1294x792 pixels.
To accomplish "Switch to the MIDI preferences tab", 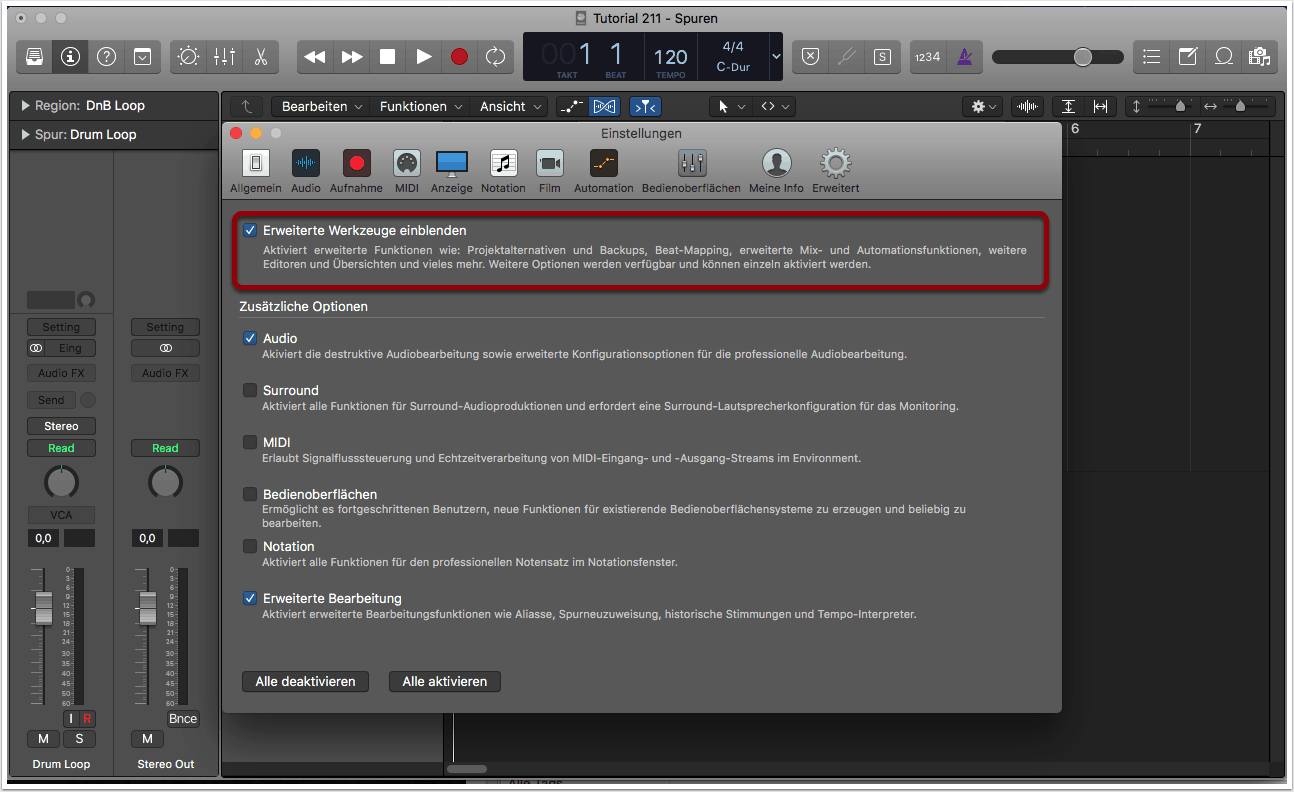I will point(407,171).
